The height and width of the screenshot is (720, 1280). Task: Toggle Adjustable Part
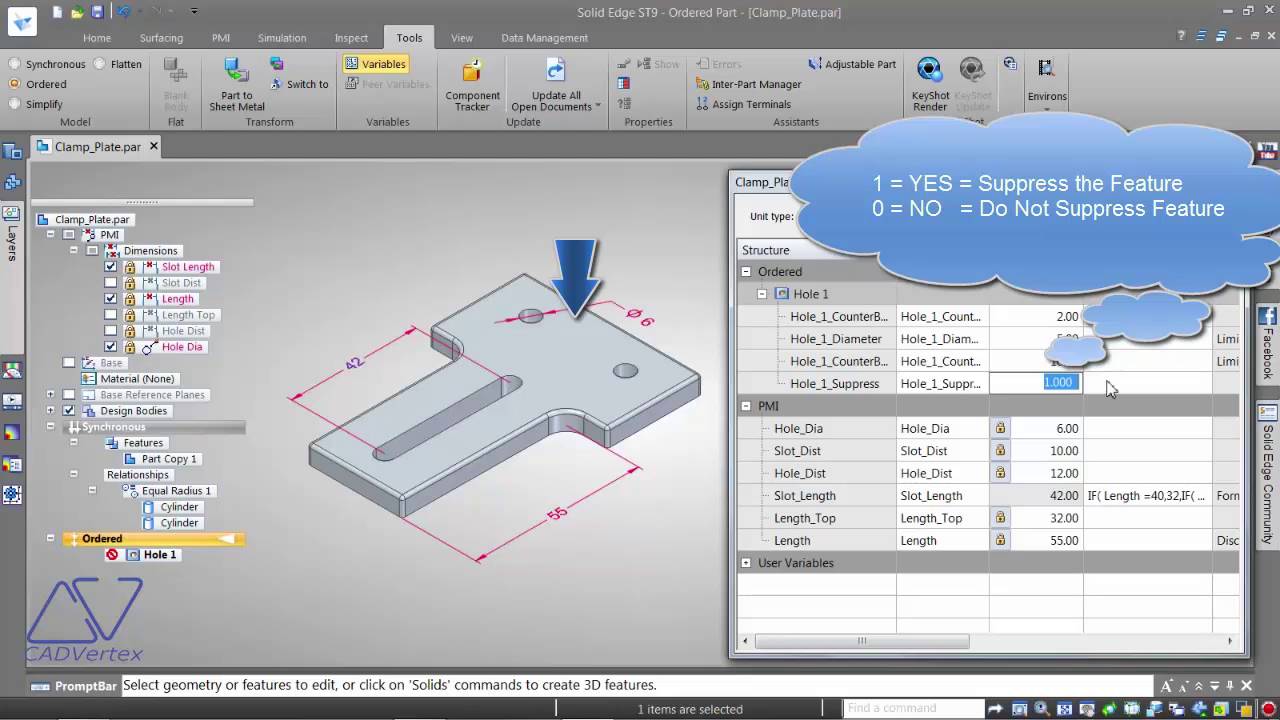point(851,64)
